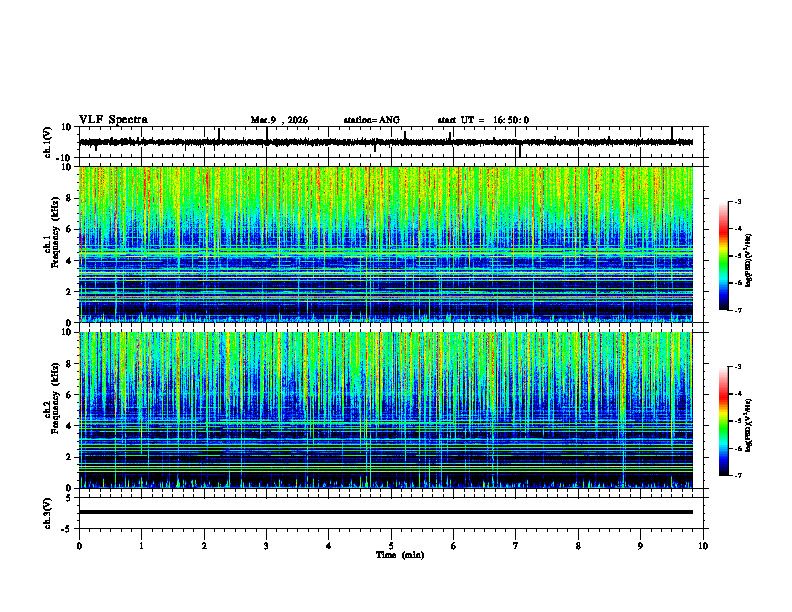792x612 pixels.
Task: Click the "-7" label below ch.1 color scale
Action: click(737, 310)
